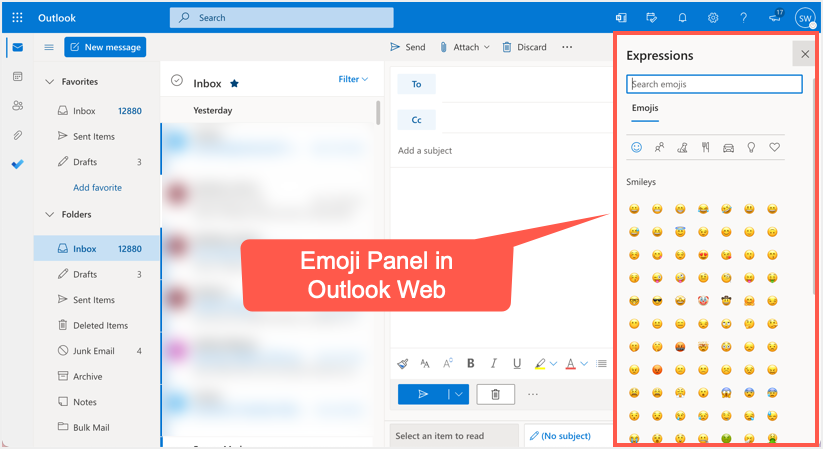Select the Objects lightbulb emoji category

751,148
